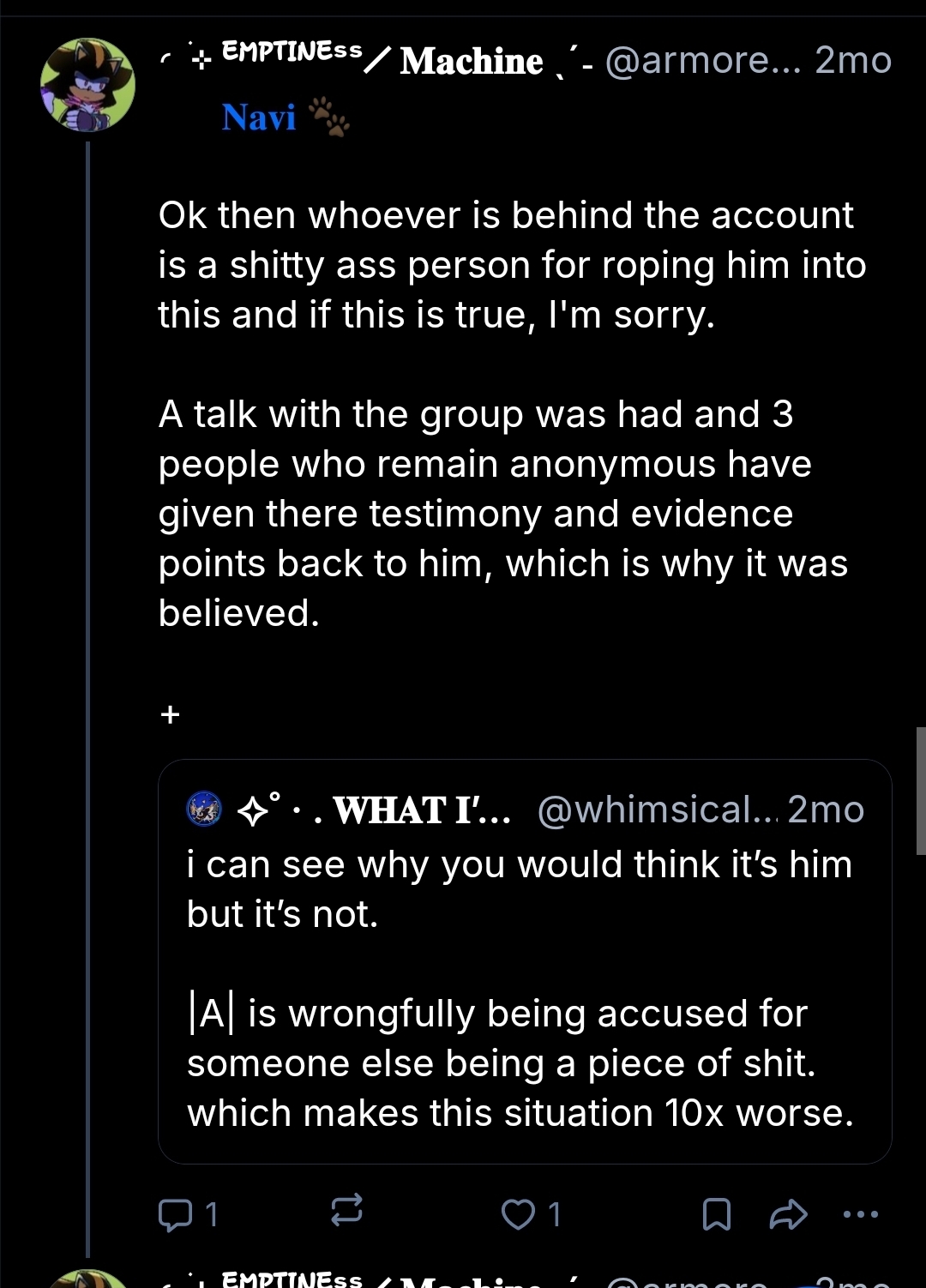Open the three-dot more options menu
Viewport: 926px width, 1288px height.
861,1214
